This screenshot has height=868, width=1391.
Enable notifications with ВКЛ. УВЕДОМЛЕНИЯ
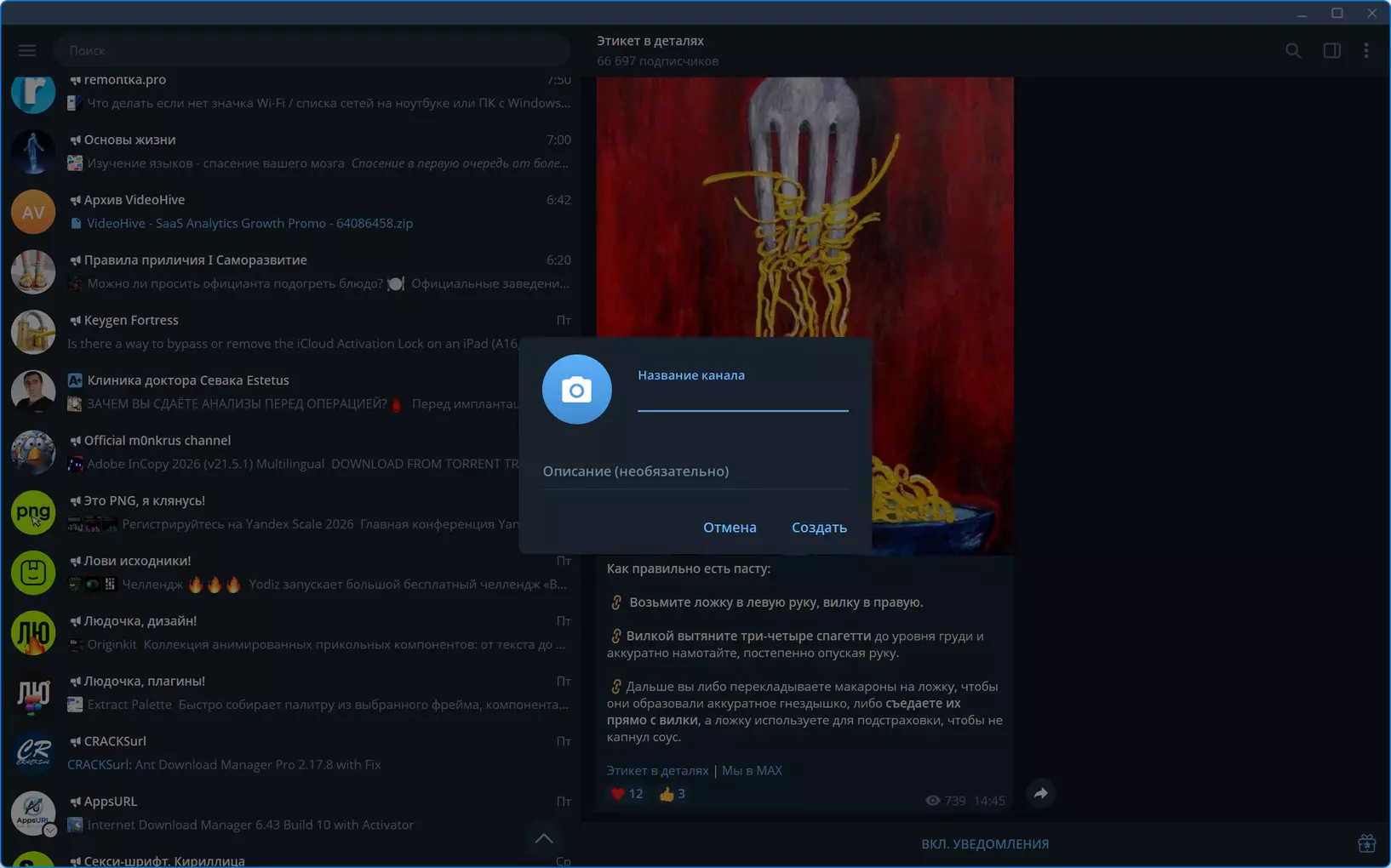[x=985, y=844]
